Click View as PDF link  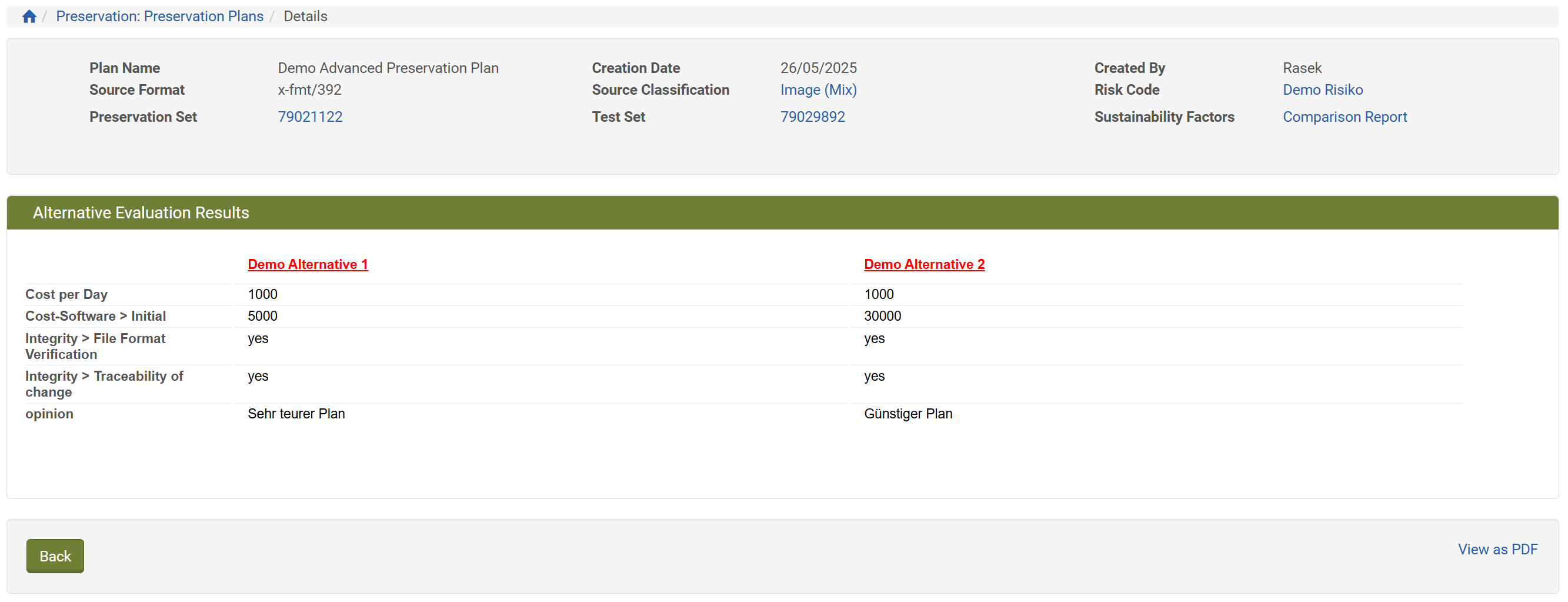tap(1497, 549)
